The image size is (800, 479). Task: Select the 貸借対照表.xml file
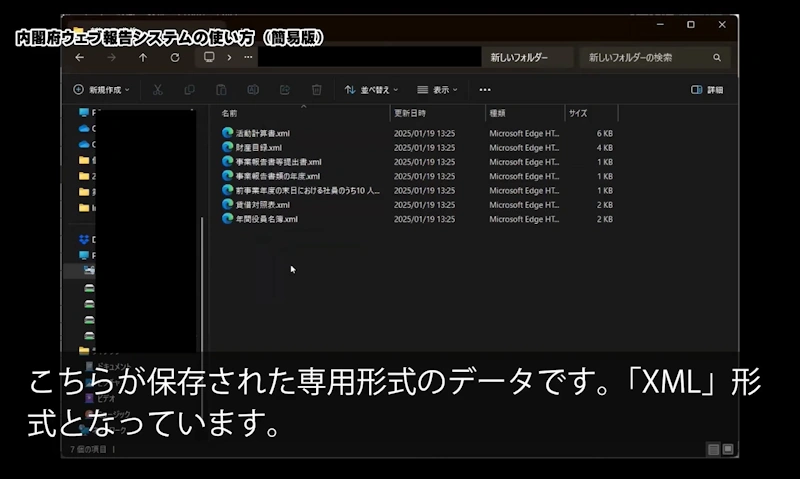click(262, 204)
